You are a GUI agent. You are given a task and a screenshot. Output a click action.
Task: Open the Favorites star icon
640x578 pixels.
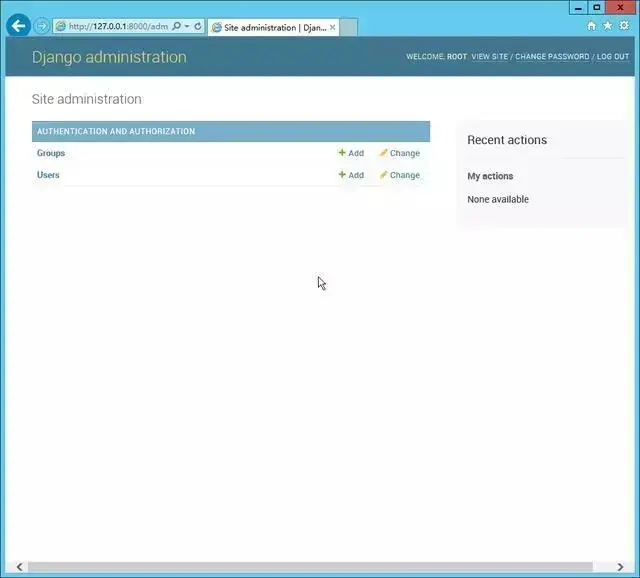click(x=608, y=26)
